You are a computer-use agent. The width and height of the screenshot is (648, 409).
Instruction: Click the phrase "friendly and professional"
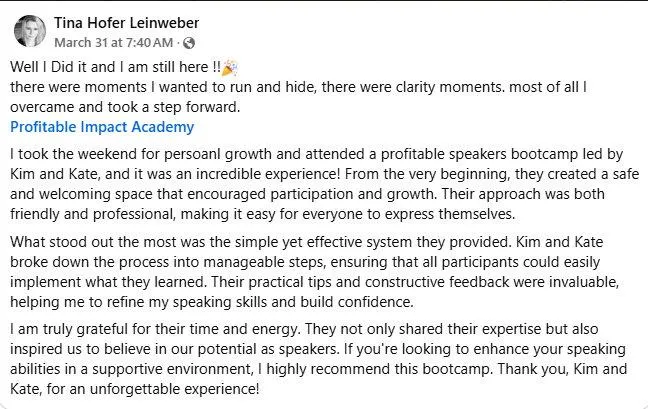91,214
